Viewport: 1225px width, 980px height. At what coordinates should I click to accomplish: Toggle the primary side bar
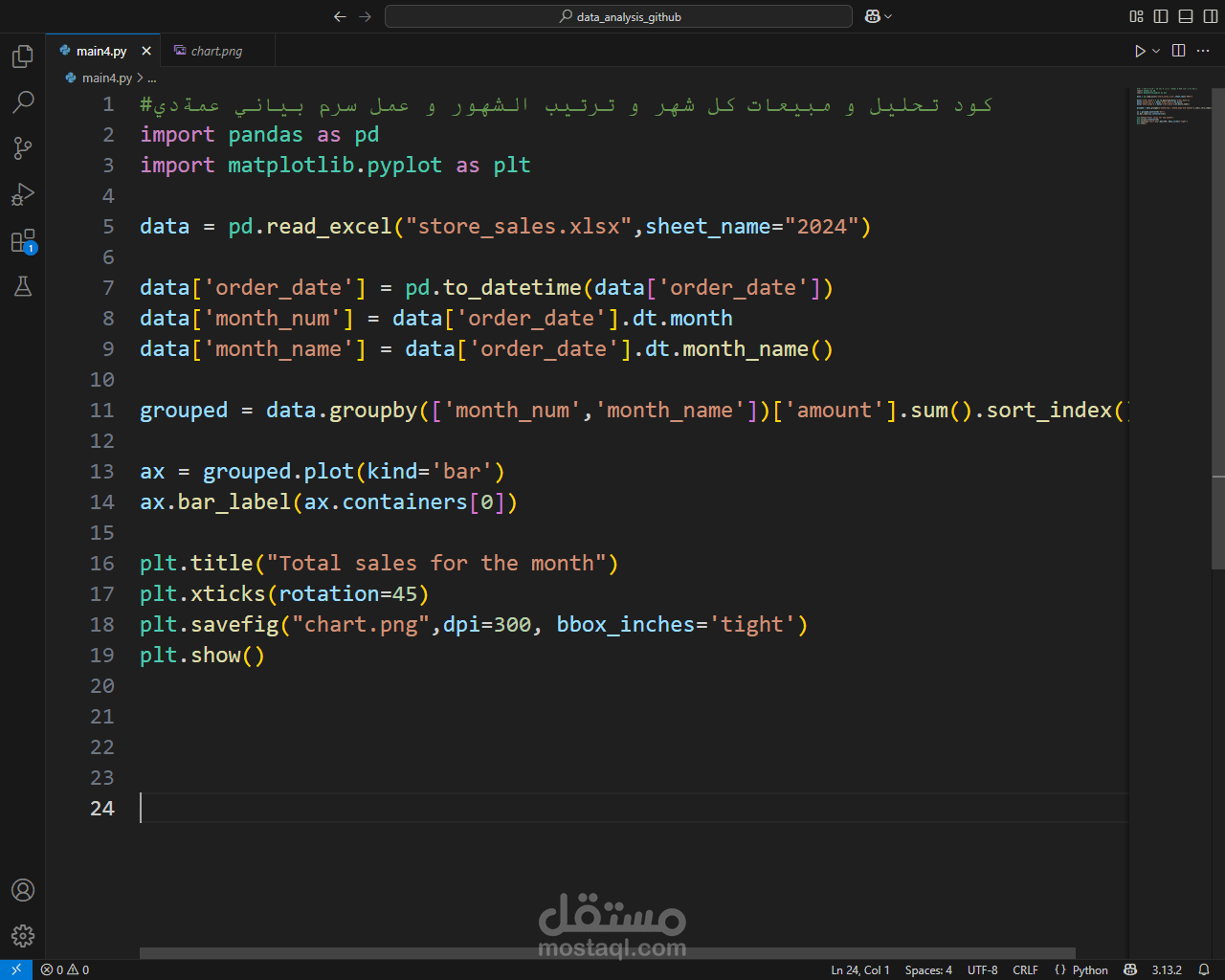click(1161, 16)
